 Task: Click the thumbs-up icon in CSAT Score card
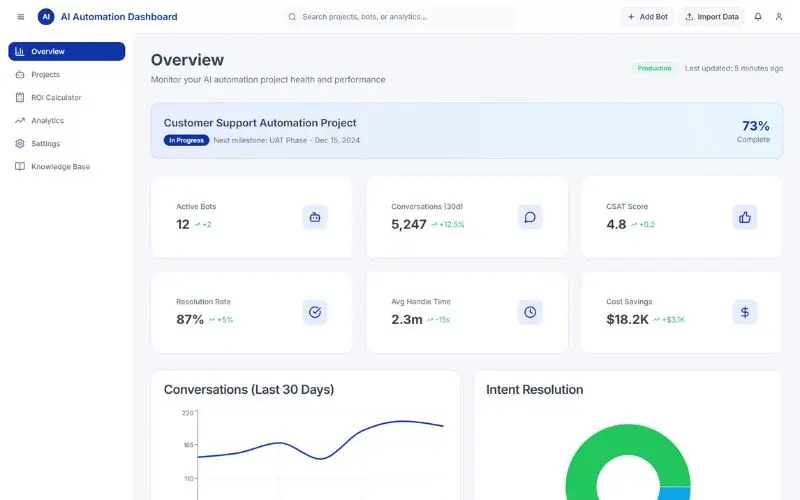click(745, 217)
